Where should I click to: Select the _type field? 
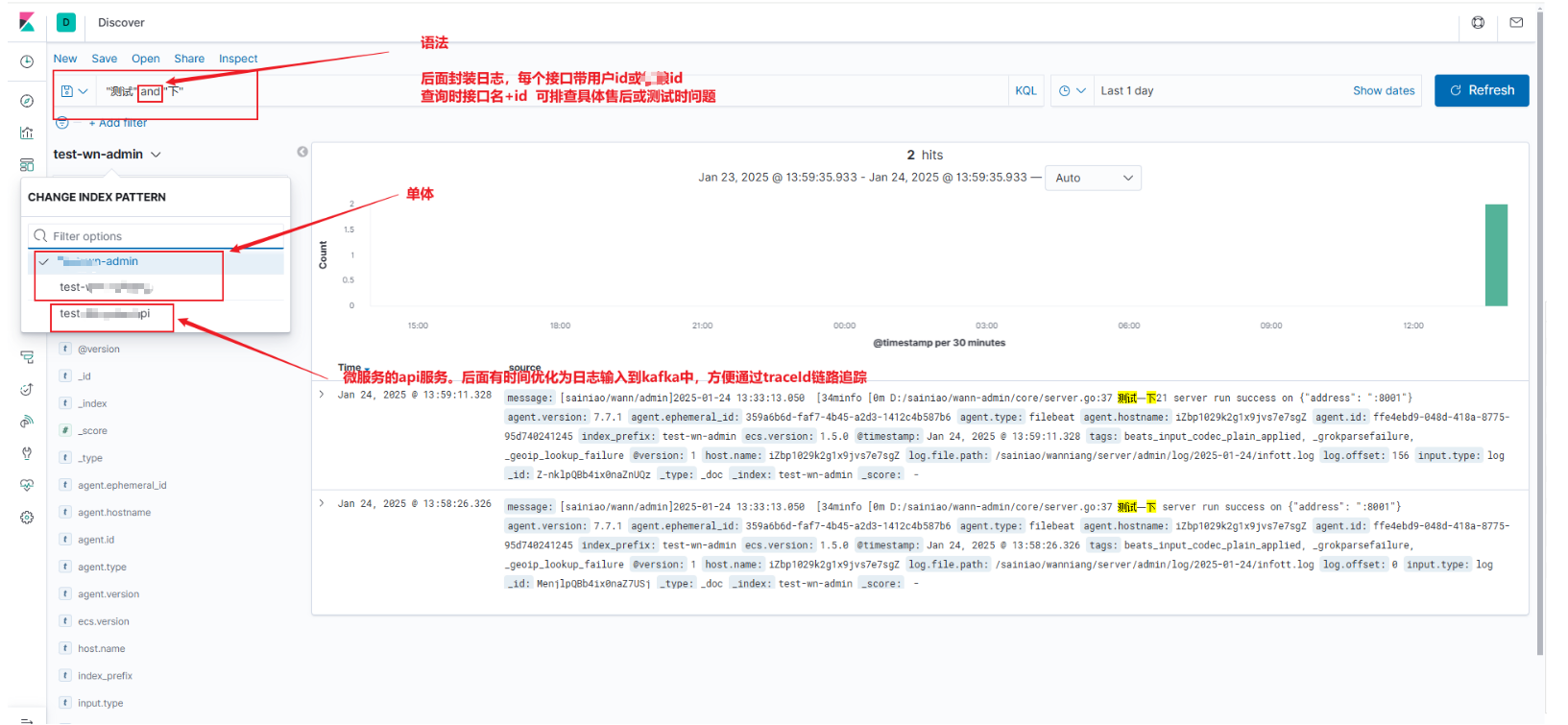(90, 458)
